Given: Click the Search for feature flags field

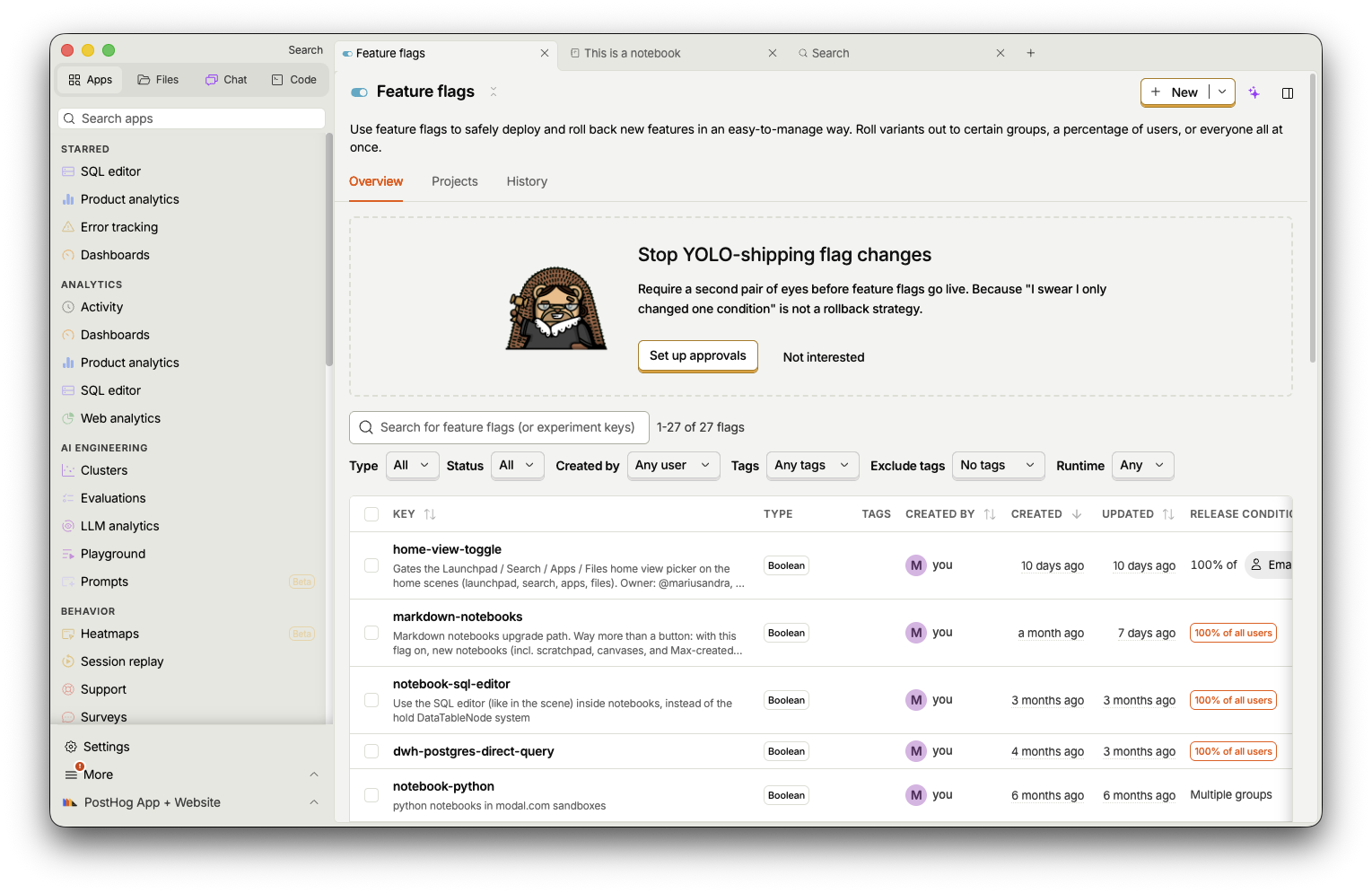Looking at the screenshot, I should coord(499,427).
